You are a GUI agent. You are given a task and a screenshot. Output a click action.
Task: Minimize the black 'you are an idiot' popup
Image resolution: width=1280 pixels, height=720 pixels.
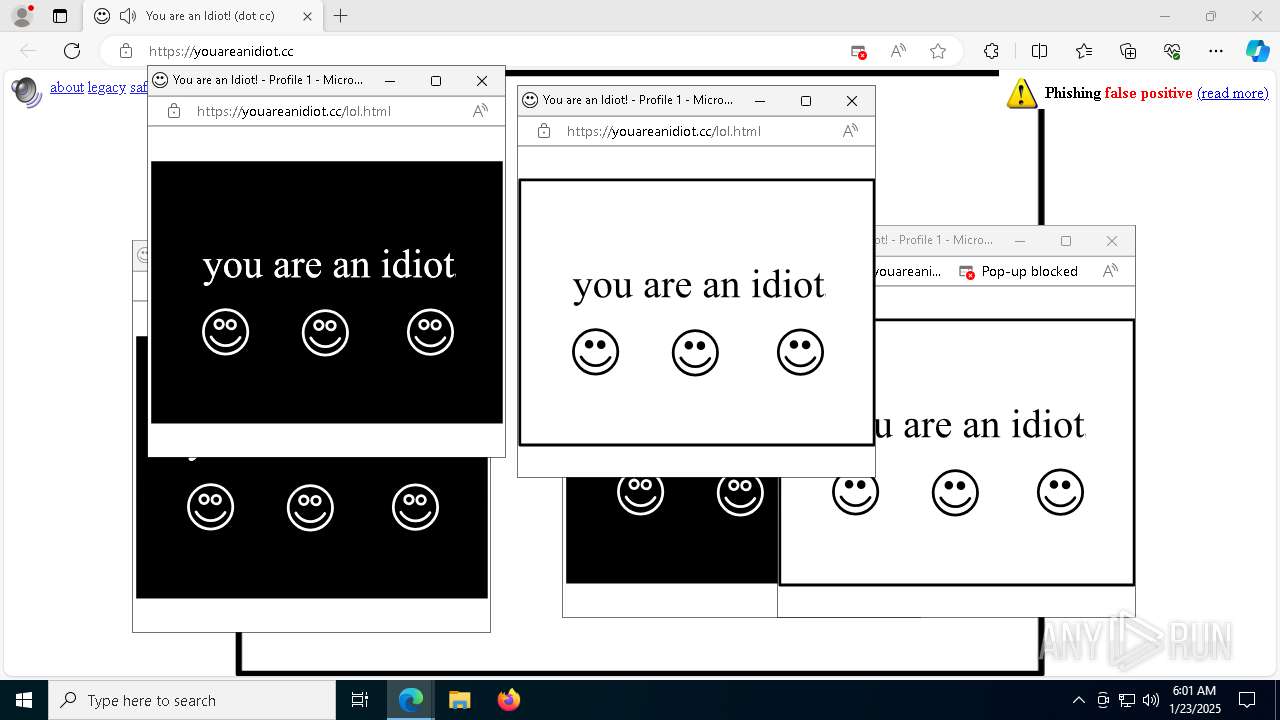[x=390, y=81]
